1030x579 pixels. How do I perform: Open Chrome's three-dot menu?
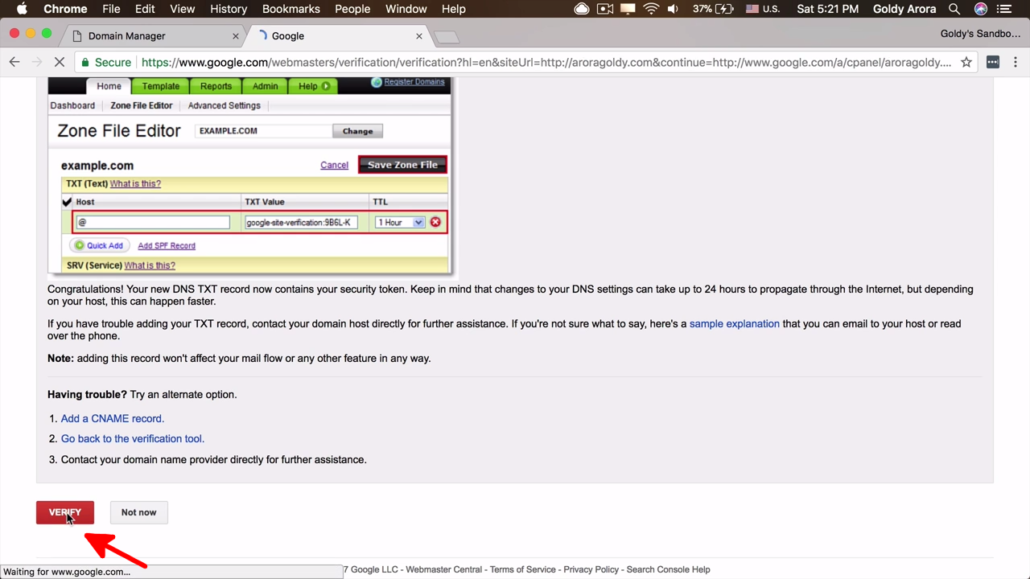coord(1016,62)
